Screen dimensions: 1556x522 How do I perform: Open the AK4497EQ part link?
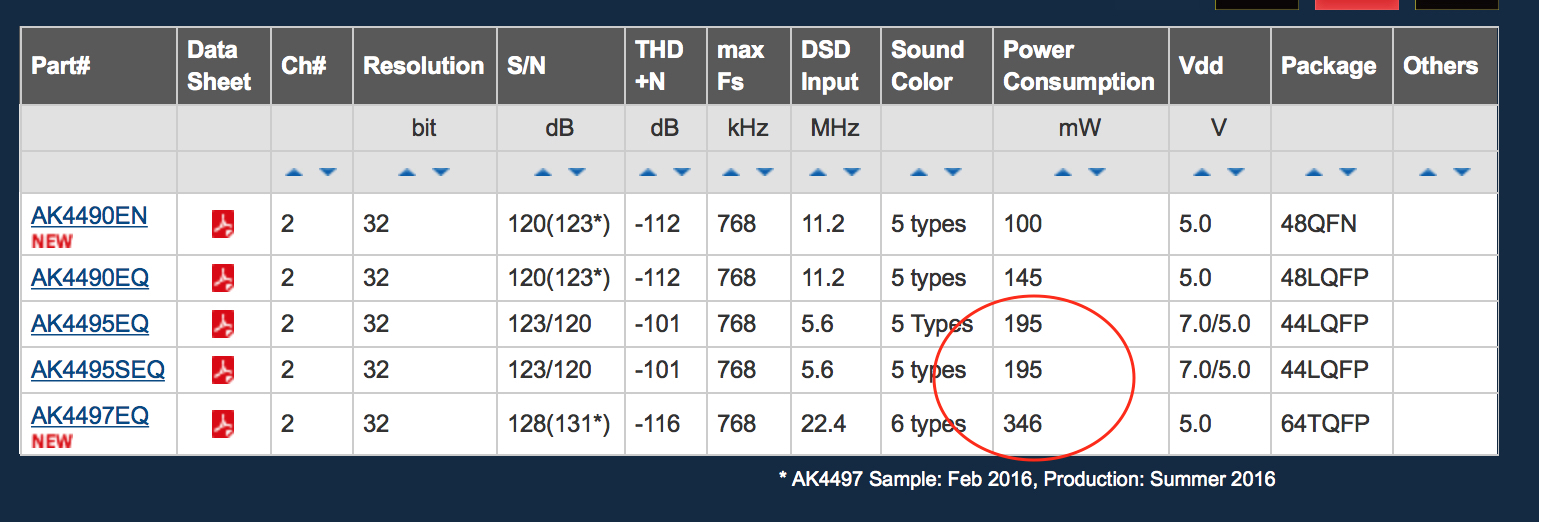click(90, 416)
